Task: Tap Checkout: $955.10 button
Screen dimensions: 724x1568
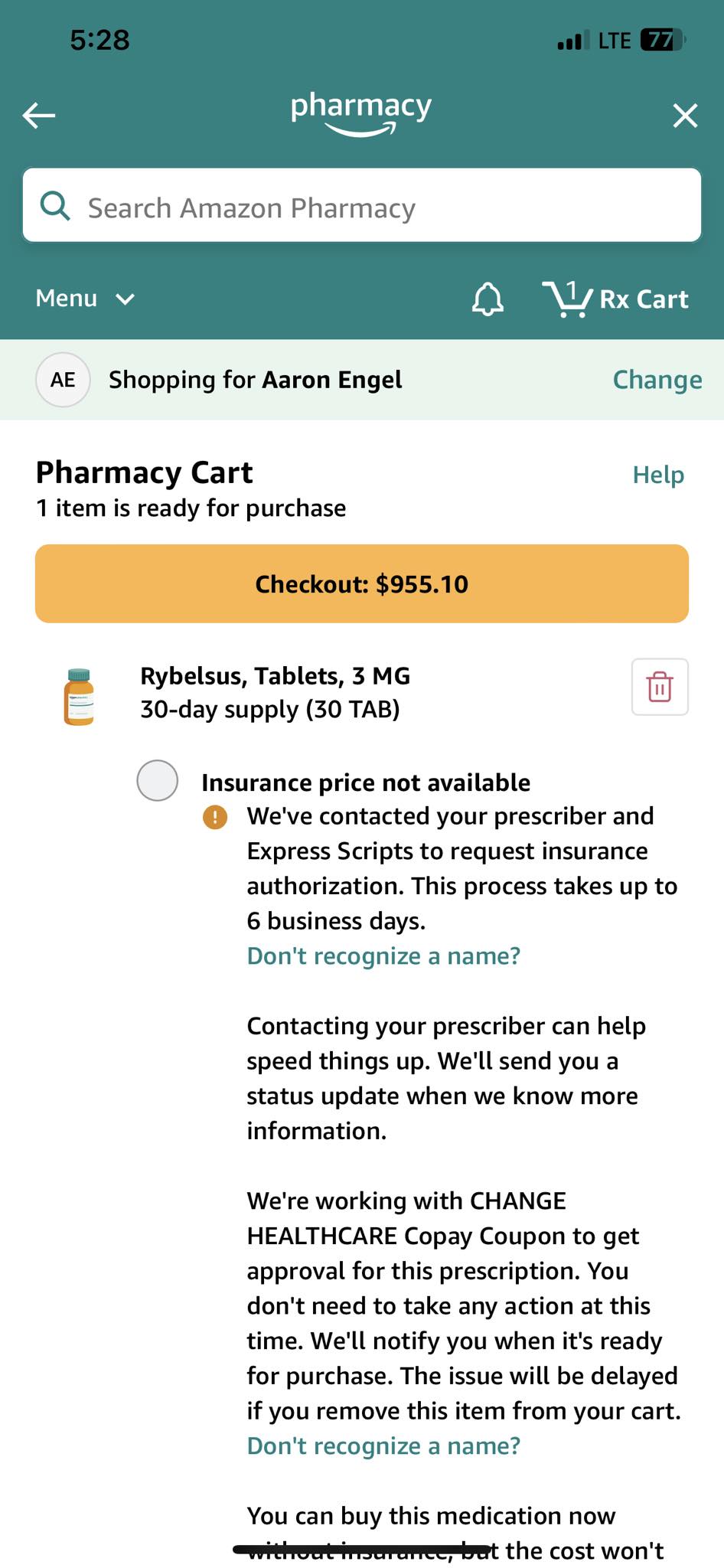Action: pos(362,583)
